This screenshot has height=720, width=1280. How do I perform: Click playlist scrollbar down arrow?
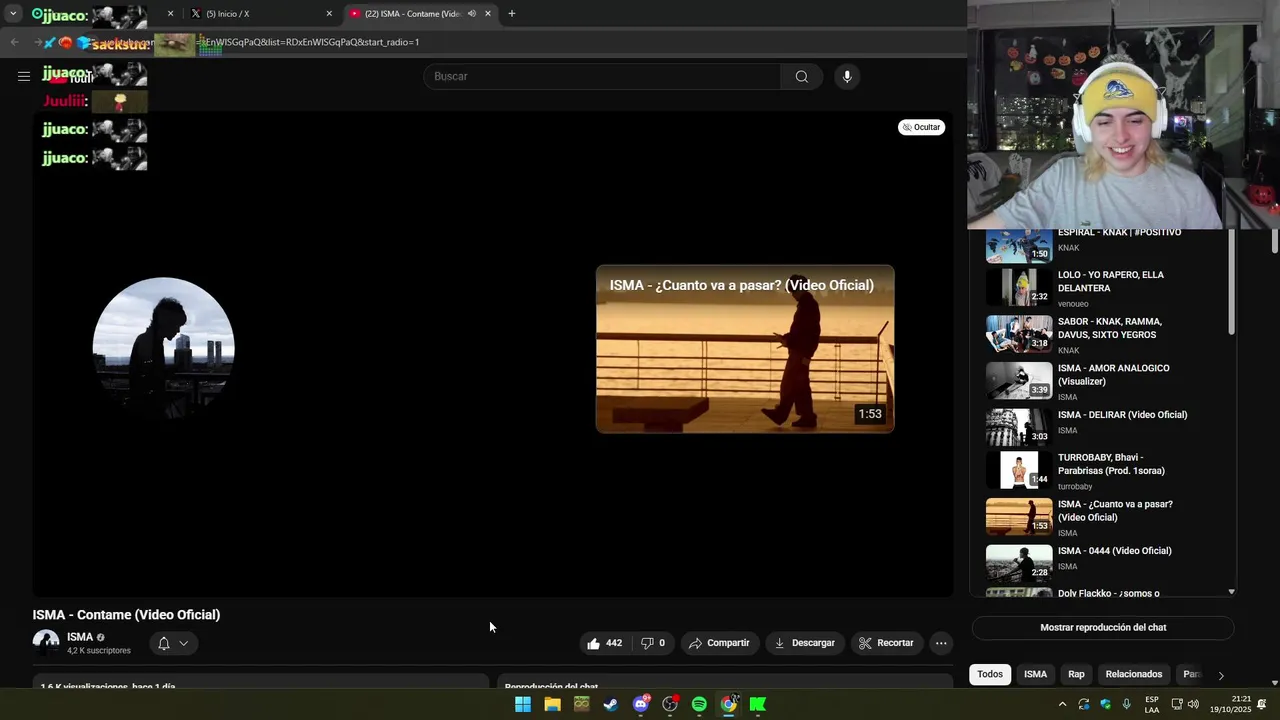coord(1231,592)
